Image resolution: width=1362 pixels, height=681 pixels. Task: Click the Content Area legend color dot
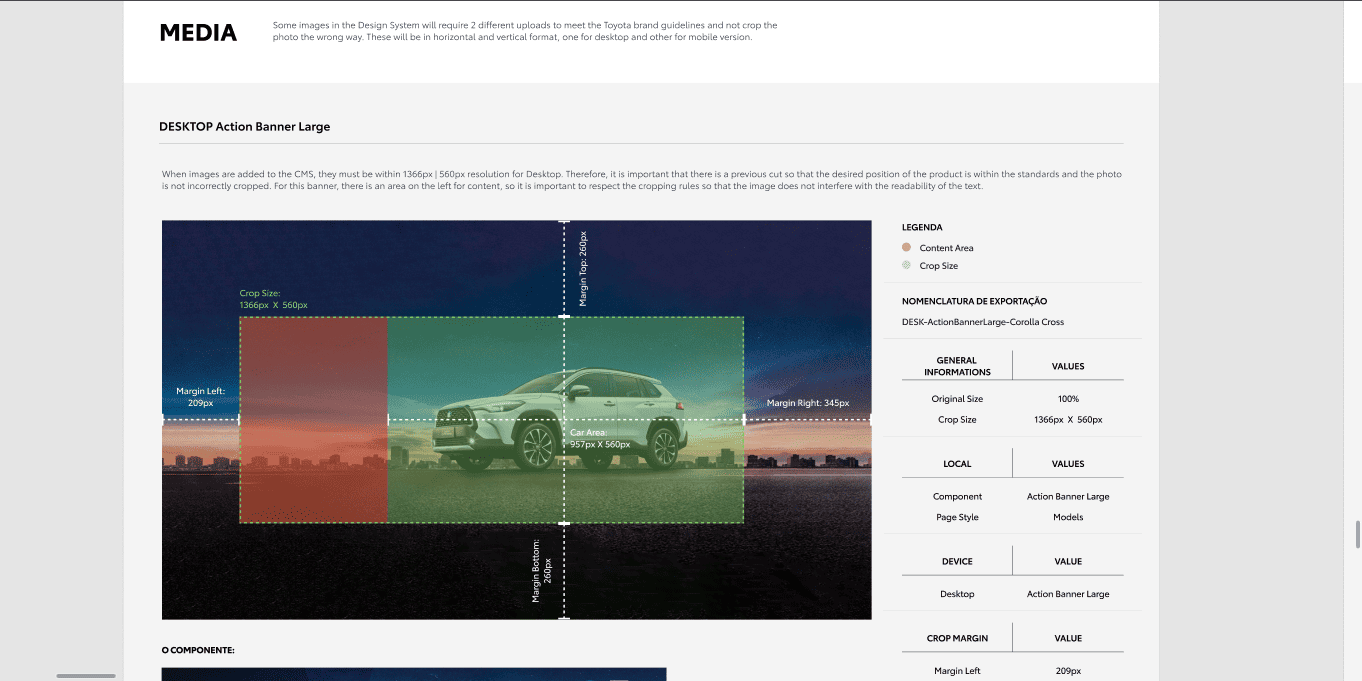click(x=906, y=247)
